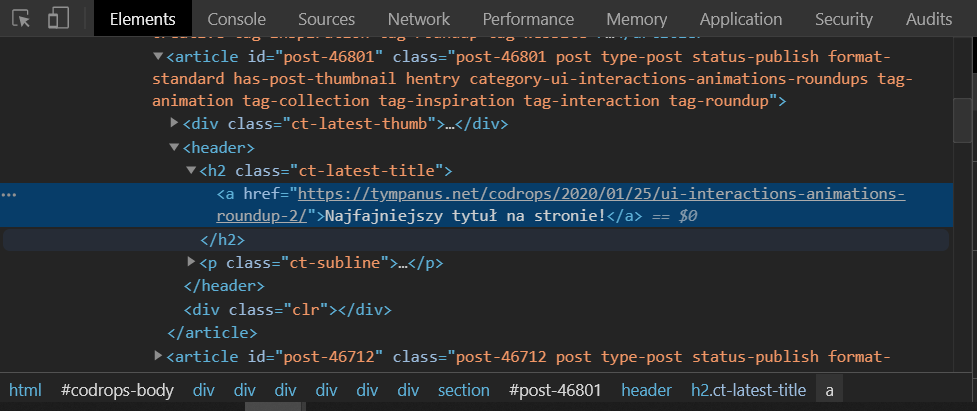This screenshot has width=977, height=411.
Task: Select #post-46801 in the breadcrumb
Action: (x=555, y=390)
